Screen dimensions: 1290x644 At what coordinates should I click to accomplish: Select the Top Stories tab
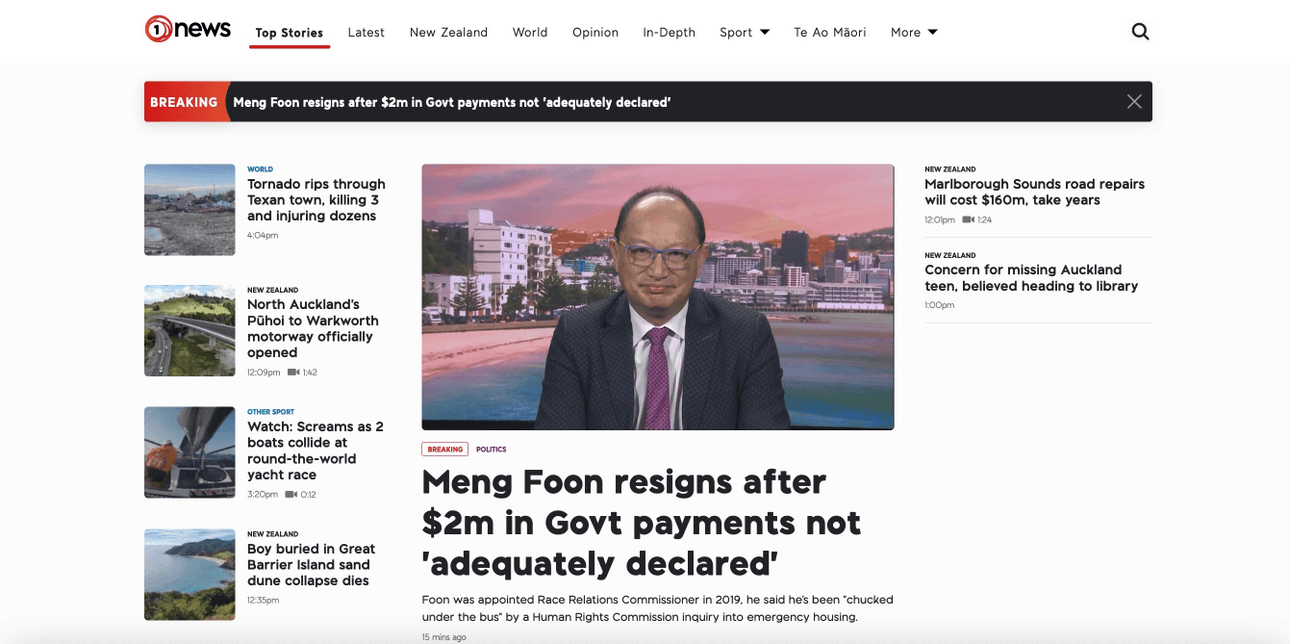[x=289, y=33]
